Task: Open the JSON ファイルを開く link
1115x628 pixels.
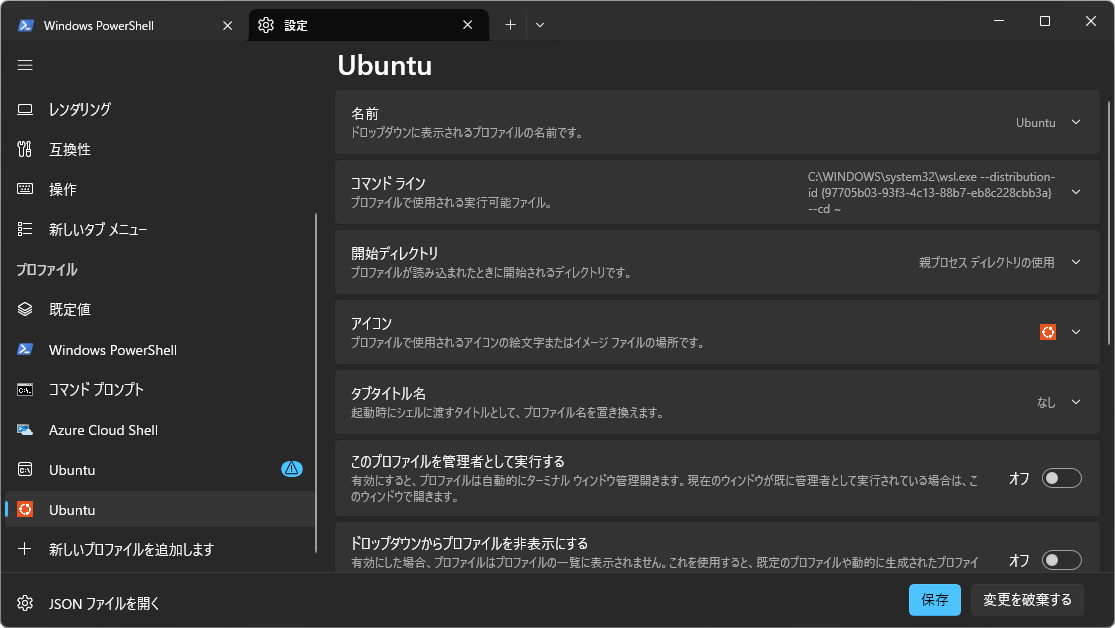Action: [104, 603]
